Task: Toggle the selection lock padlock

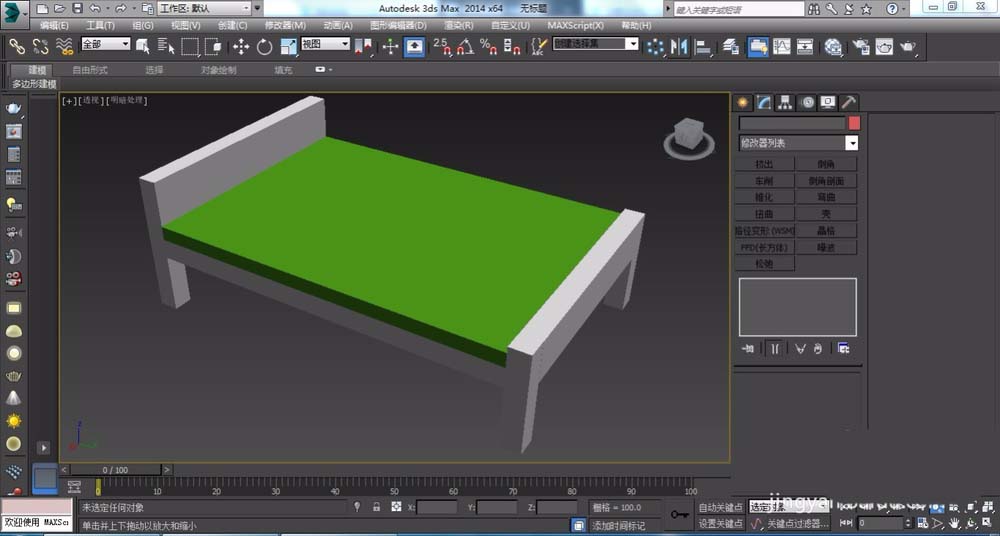Action: click(x=376, y=508)
